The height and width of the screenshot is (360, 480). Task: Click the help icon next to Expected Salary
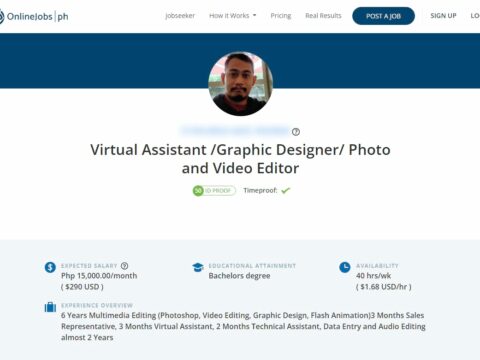124,266
